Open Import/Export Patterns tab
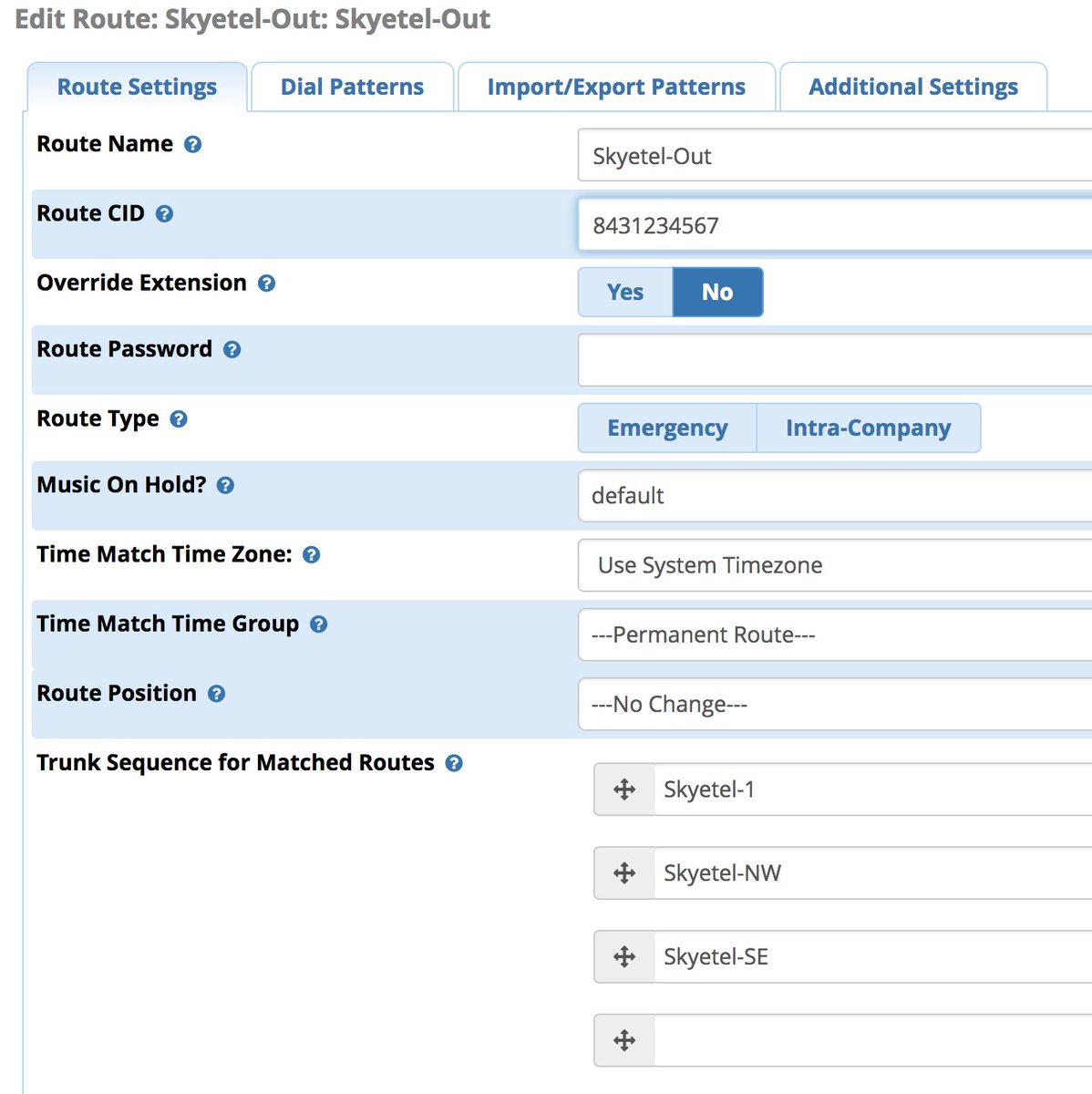This screenshot has height=1094, width=1092. pyautogui.click(x=616, y=87)
